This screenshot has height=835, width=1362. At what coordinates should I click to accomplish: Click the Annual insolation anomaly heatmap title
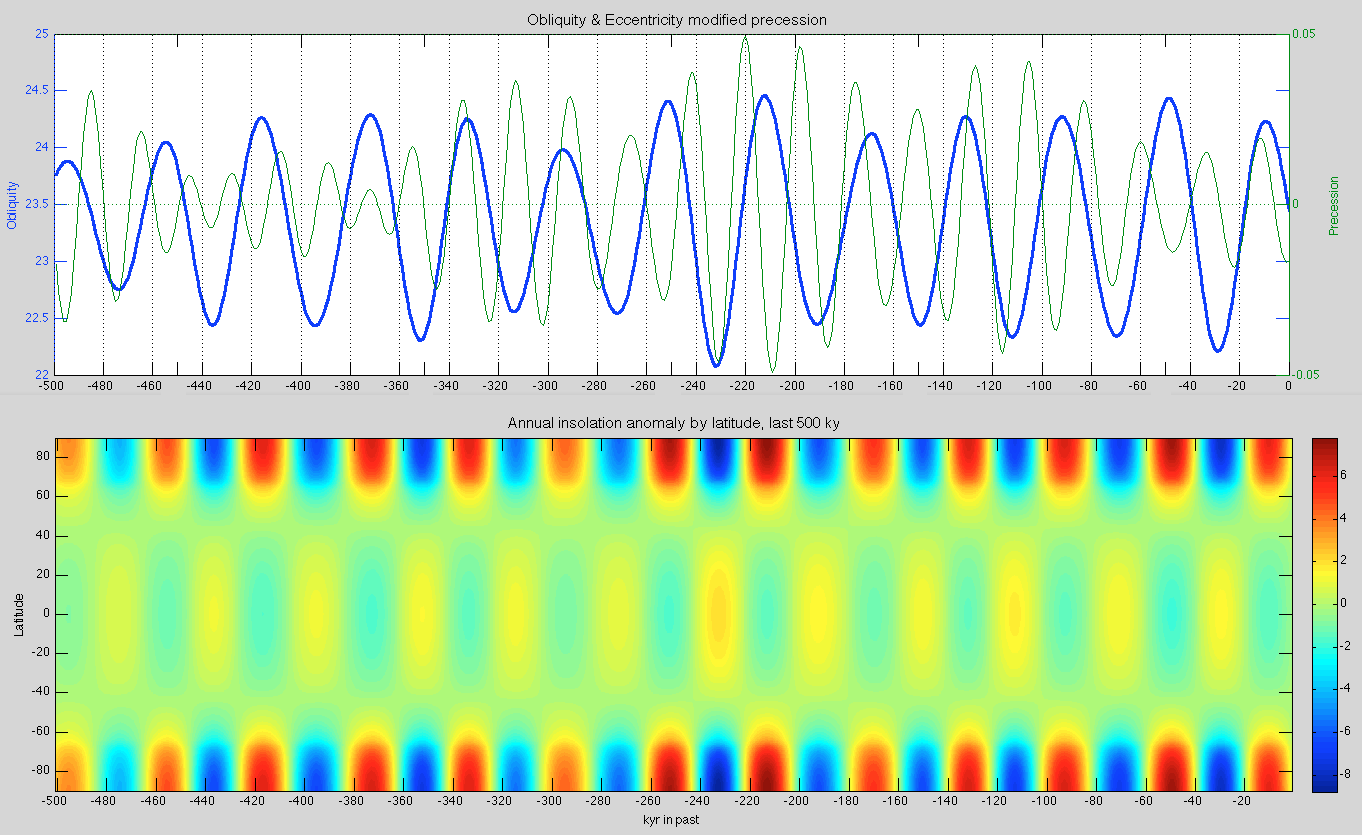(673, 424)
